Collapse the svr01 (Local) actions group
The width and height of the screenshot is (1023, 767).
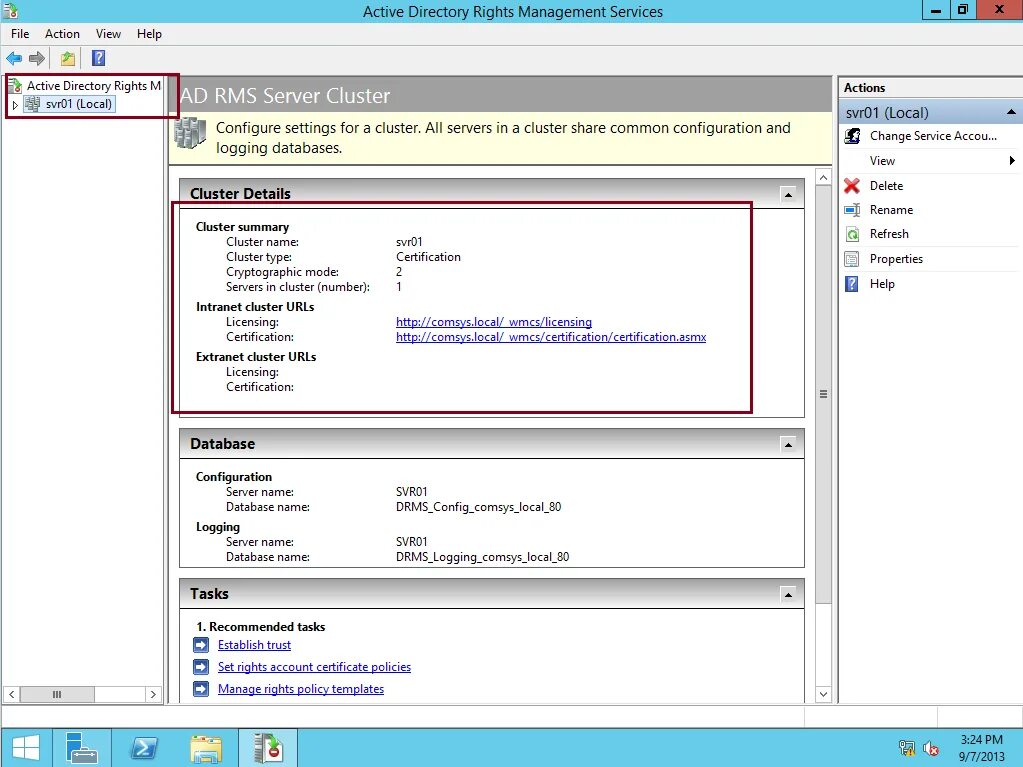coord(1011,112)
